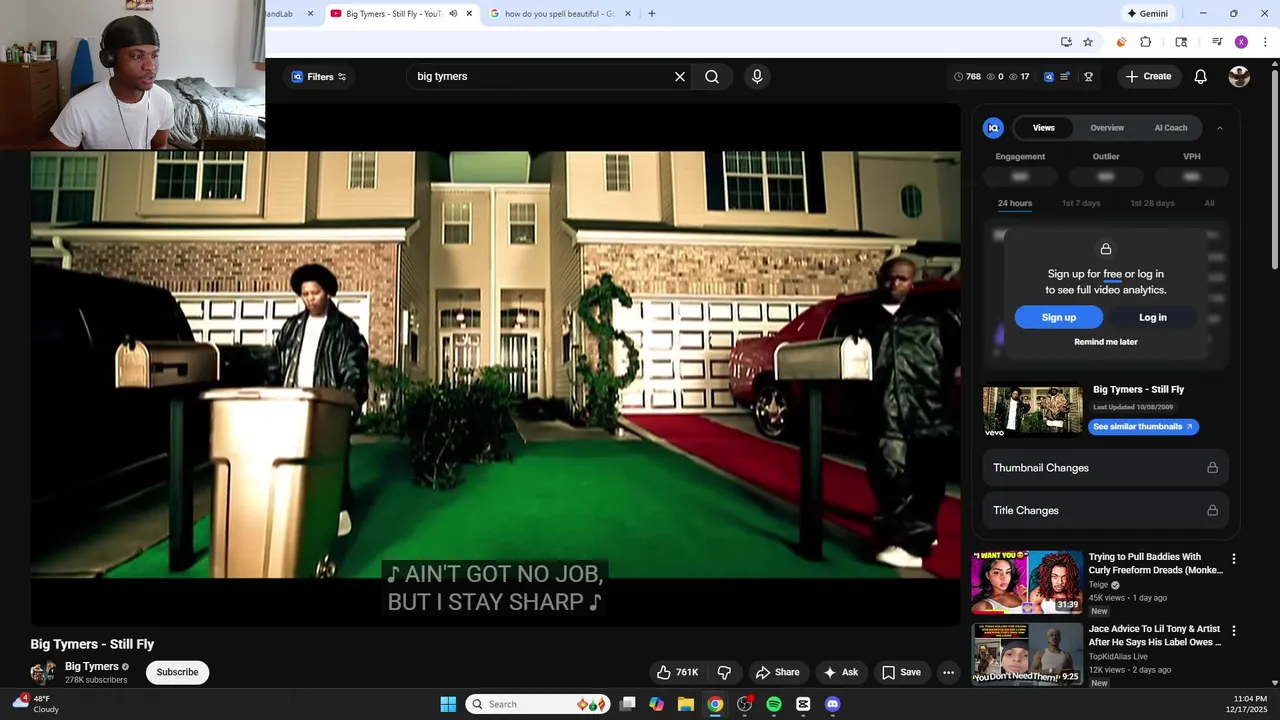Close the Big Tymers - Still Fly tab
This screenshot has height=720, width=1280.
pyautogui.click(x=469, y=14)
